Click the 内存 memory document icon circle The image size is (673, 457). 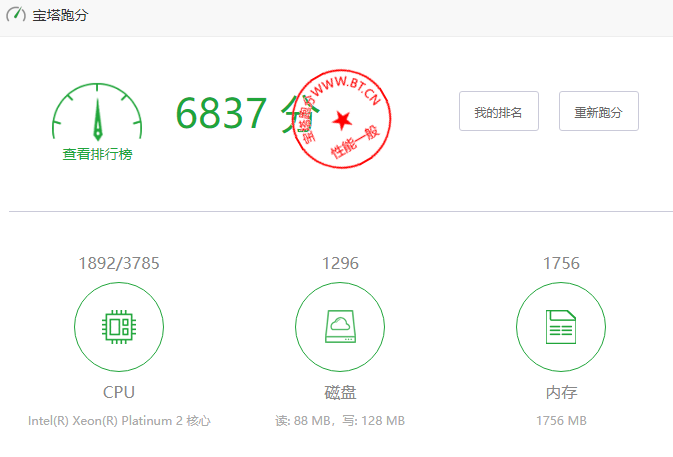(561, 327)
